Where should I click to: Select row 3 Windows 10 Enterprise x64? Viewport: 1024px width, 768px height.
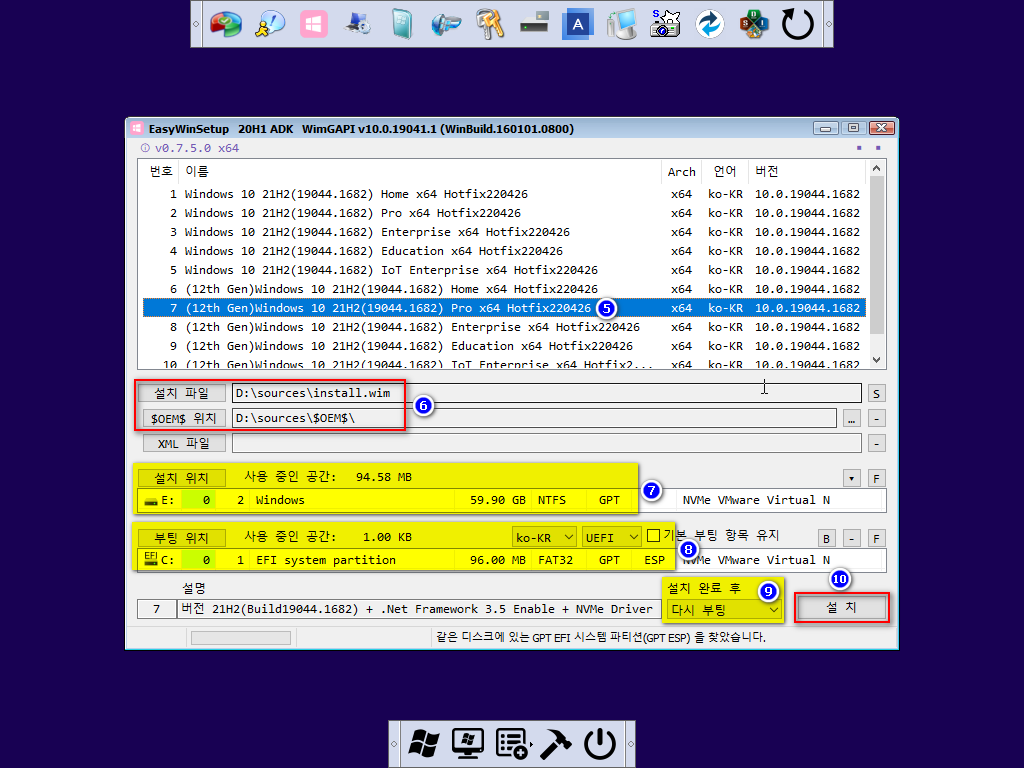coord(504,232)
